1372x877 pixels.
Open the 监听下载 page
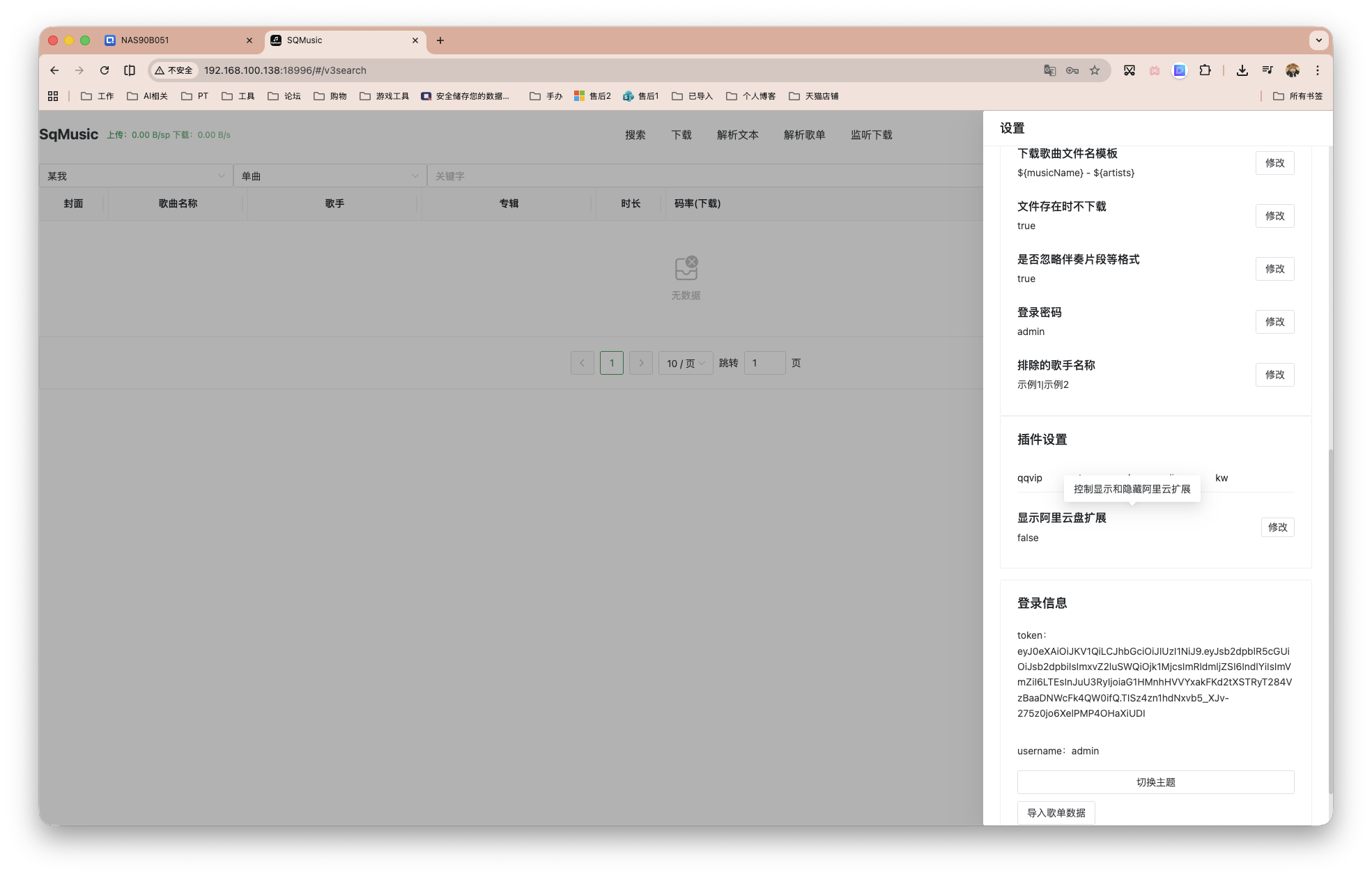[870, 134]
